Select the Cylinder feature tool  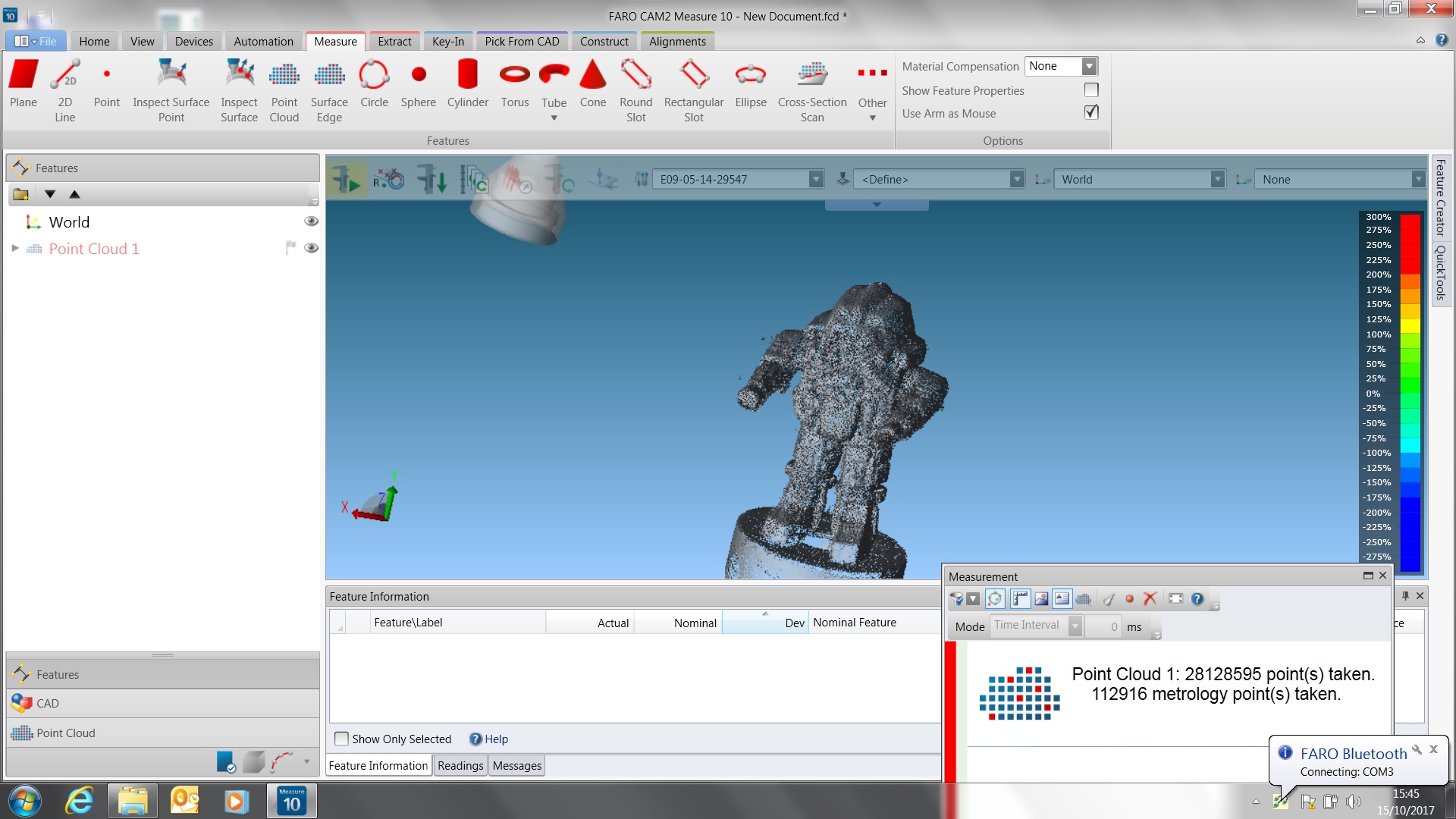[x=468, y=84]
